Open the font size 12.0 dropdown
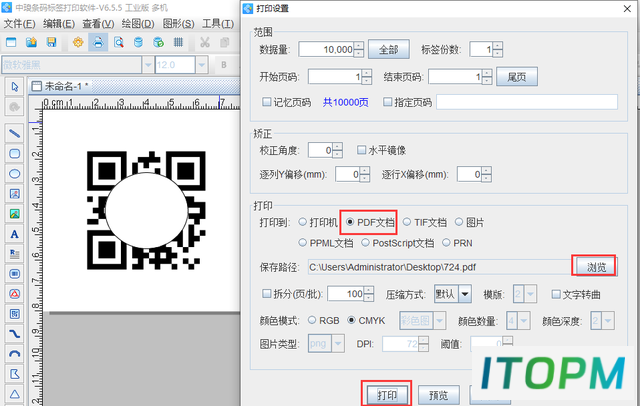The width and height of the screenshot is (640, 406). (201, 65)
